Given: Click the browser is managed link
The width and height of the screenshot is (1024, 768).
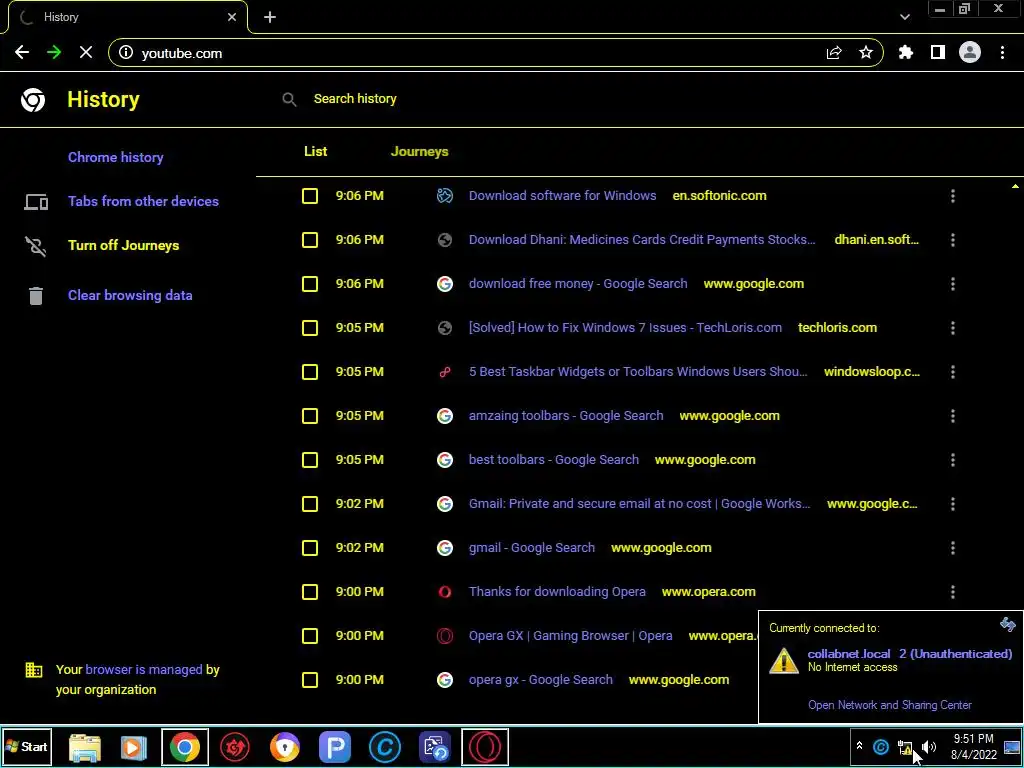Looking at the screenshot, I should (144, 670).
